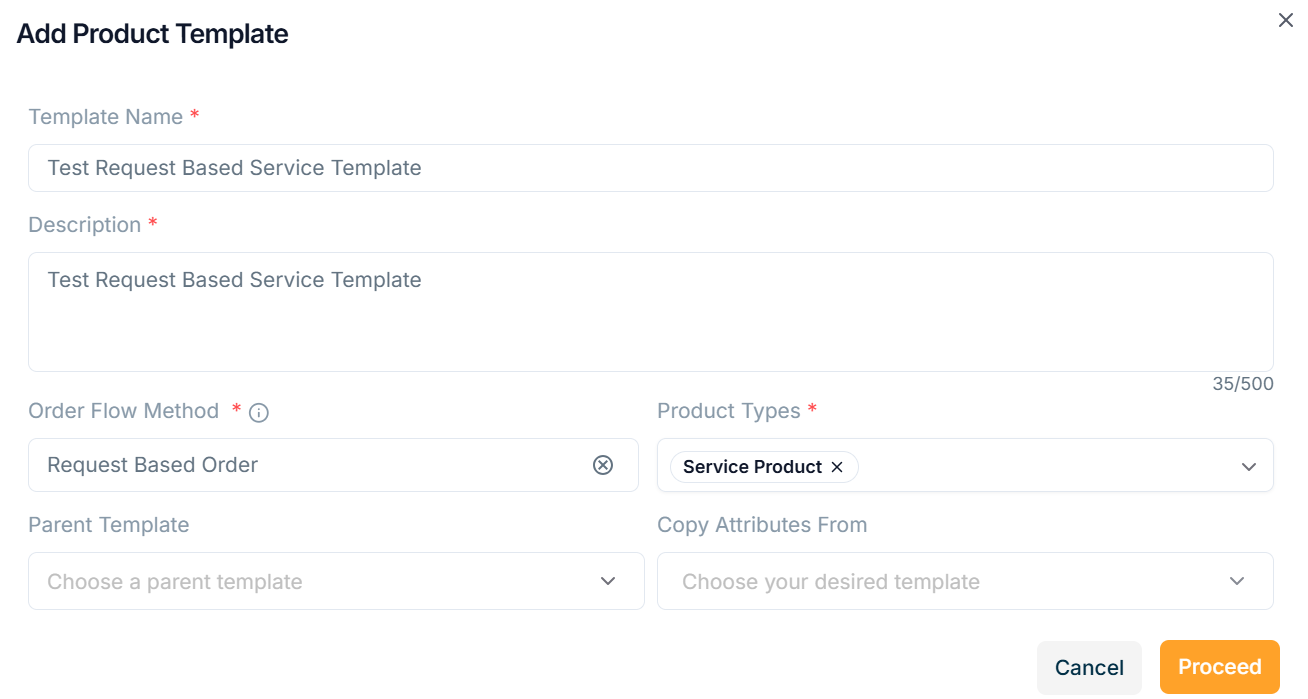Image resolution: width=1308 pixels, height=699 pixels.
Task: Open the Parent Template dropdown chevron
Action: pos(608,581)
